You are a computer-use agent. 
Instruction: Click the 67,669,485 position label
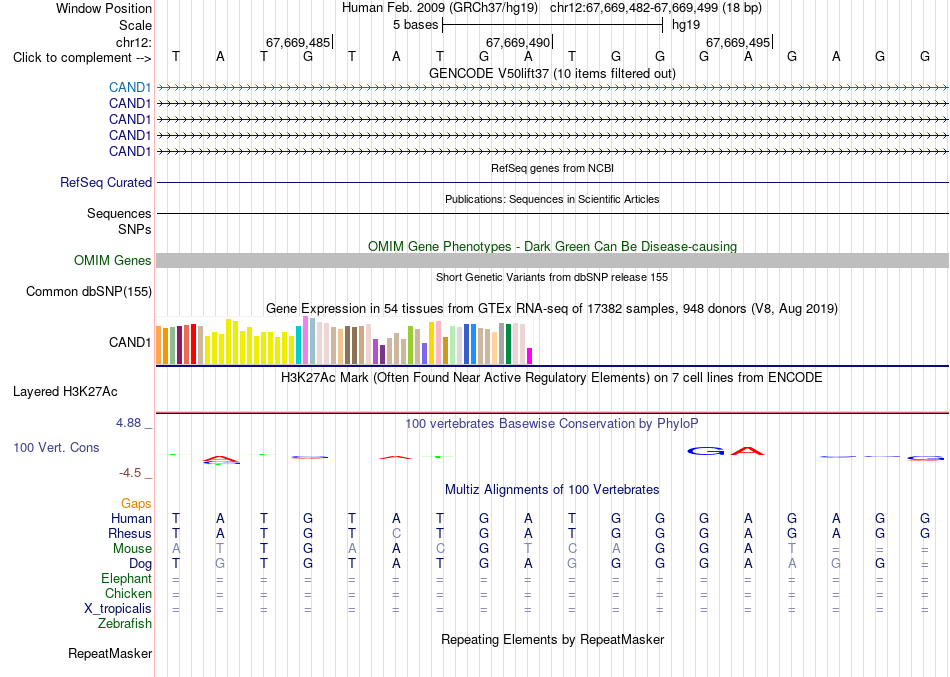pyautogui.click(x=298, y=42)
